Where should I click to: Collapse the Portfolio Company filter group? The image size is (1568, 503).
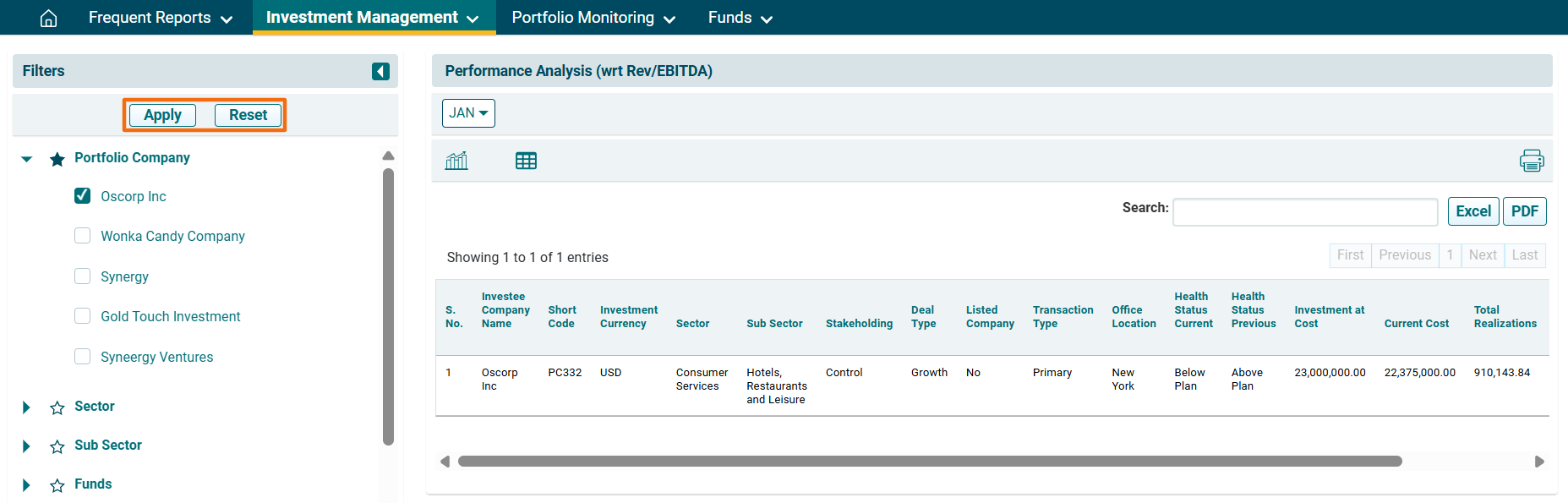(26, 159)
